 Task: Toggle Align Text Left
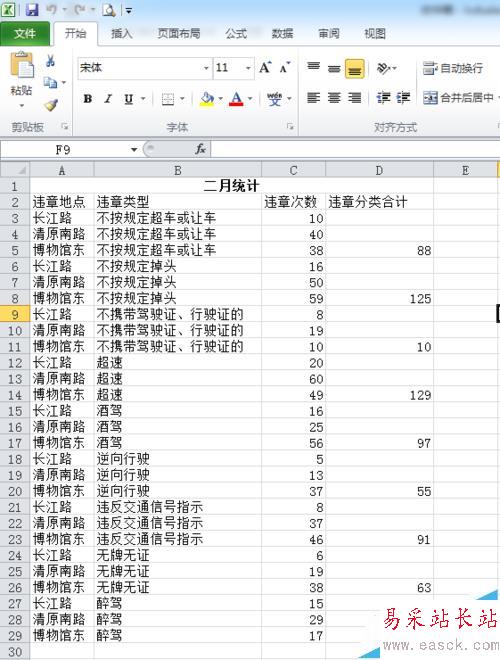click(314, 98)
